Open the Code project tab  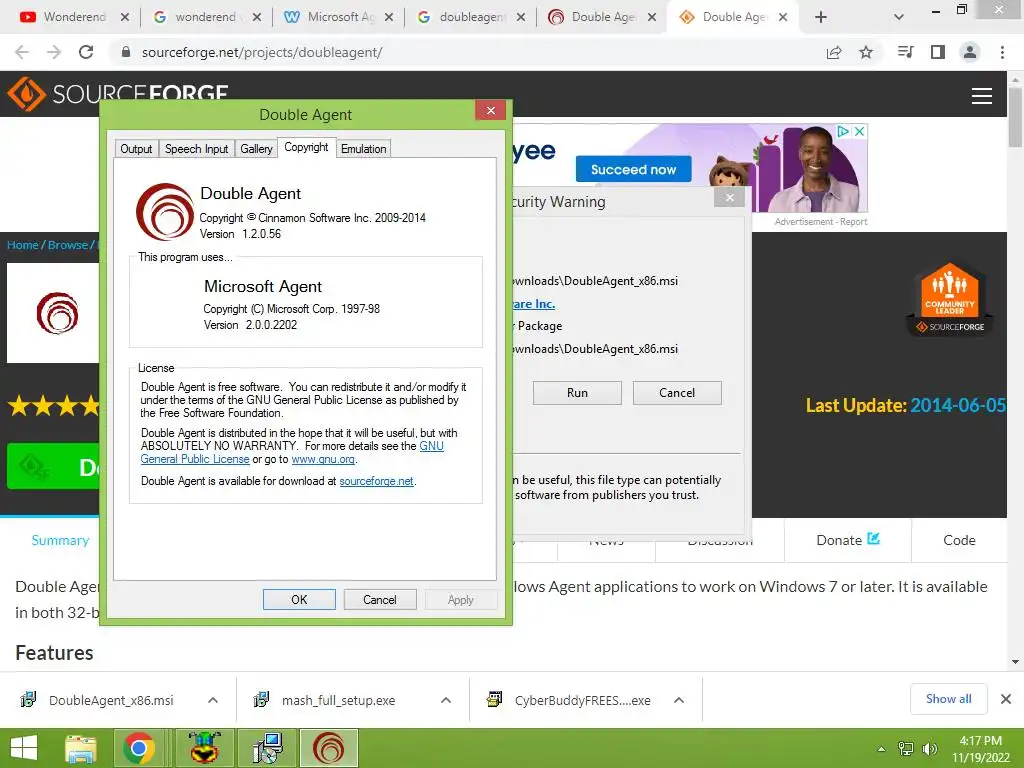(x=959, y=540)
